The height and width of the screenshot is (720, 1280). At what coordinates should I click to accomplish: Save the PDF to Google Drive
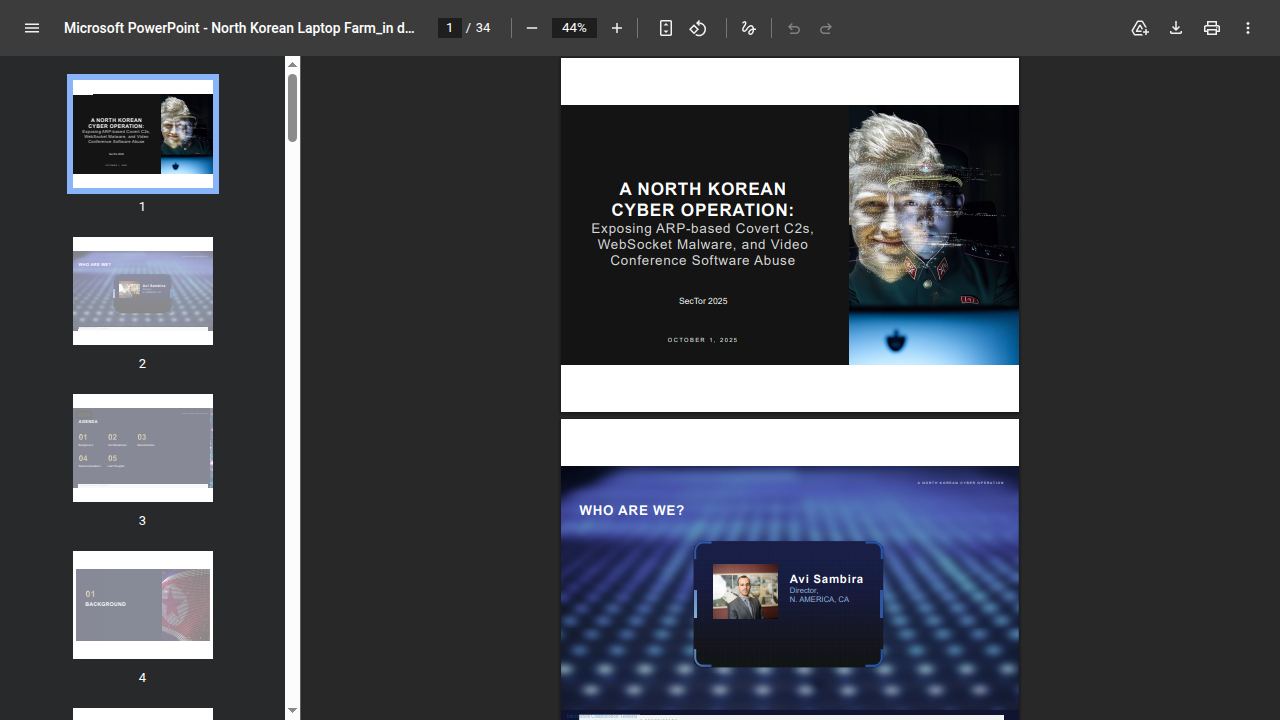1140,28
